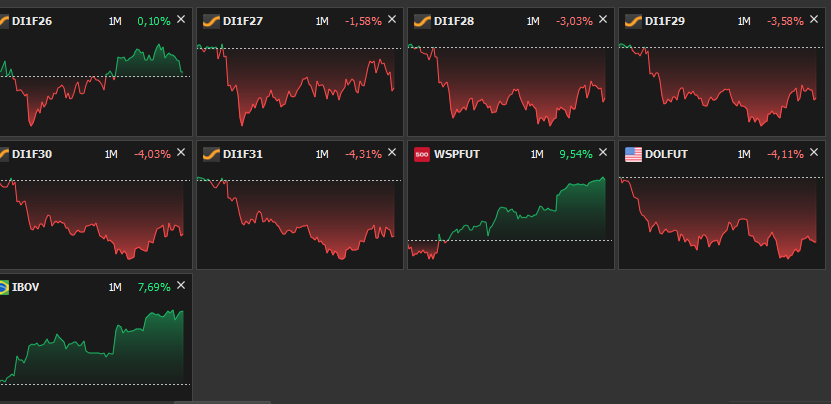Open the 1M period selector on IBOV
Image resolution: width=831 pixels, height=404 pixels.
(114, 287)
